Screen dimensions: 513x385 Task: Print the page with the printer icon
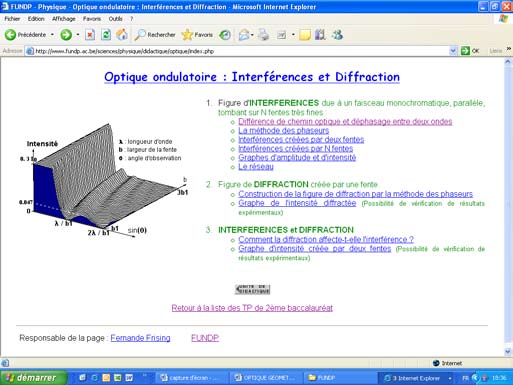tap(263, 35)
